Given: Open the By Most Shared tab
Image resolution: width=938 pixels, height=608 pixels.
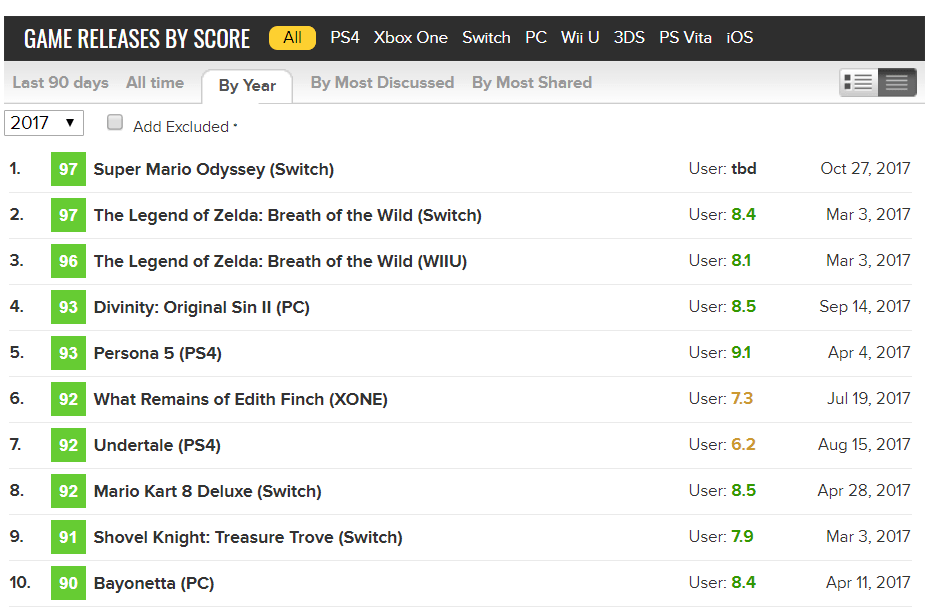Looking at the screenshot, I should (532, 83).
